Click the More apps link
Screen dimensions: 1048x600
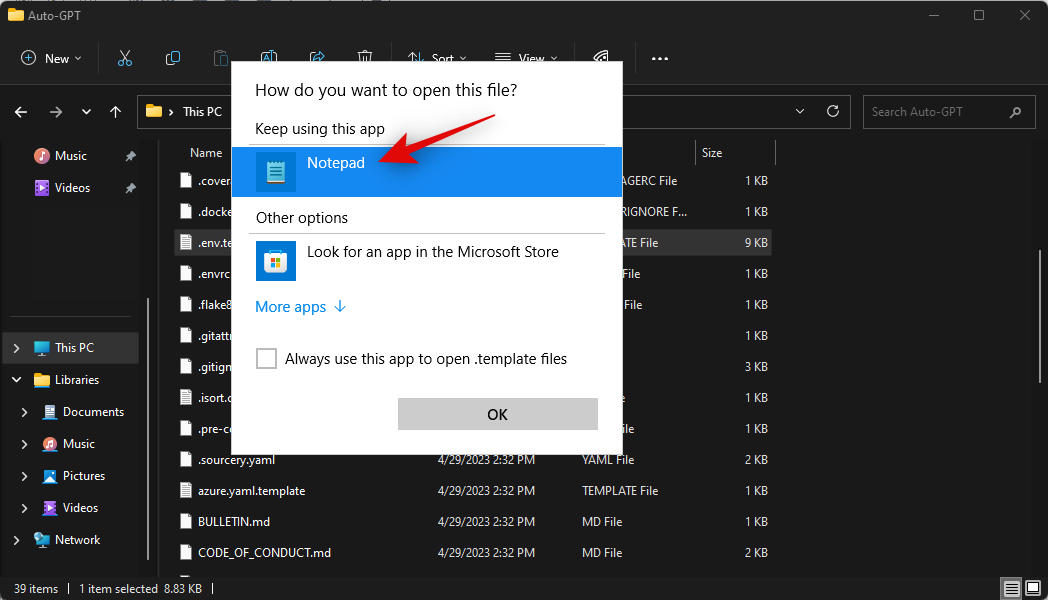[x=301, y=307]
